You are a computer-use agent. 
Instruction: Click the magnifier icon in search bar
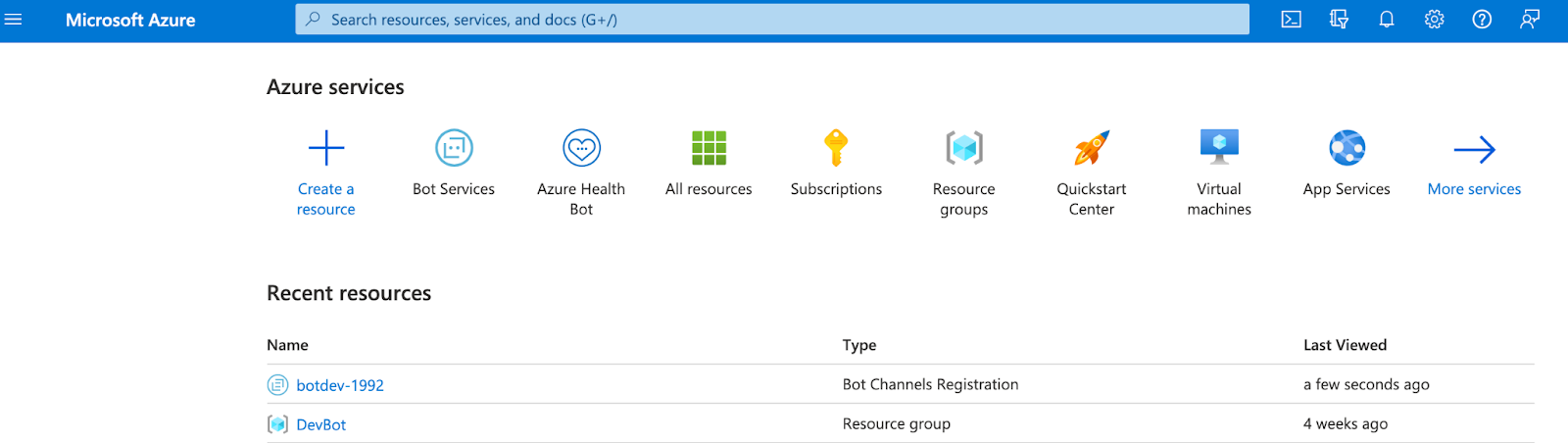tap(313, 20)
